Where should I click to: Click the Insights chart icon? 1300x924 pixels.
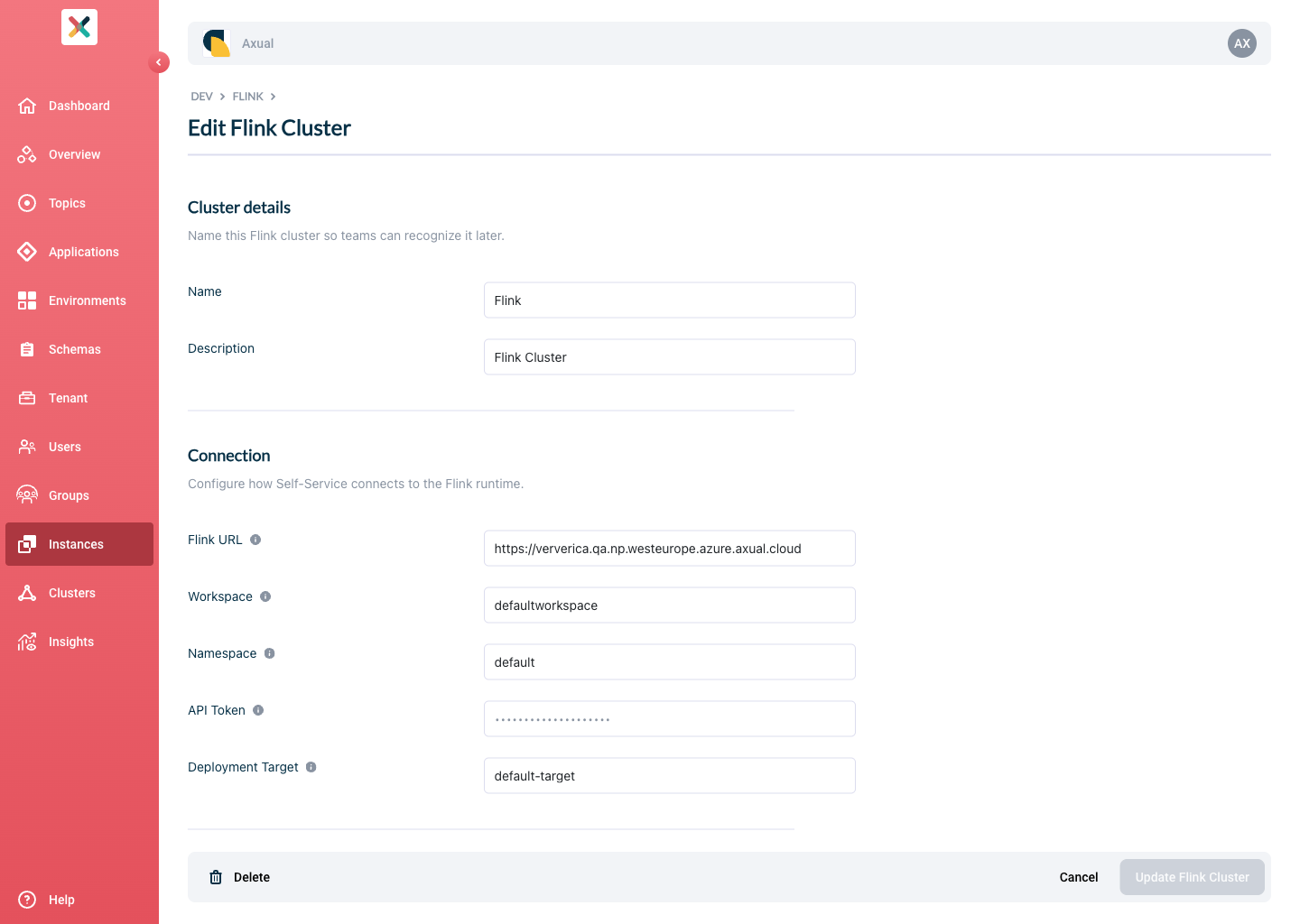pyautogui.click(x=27, y=642)
